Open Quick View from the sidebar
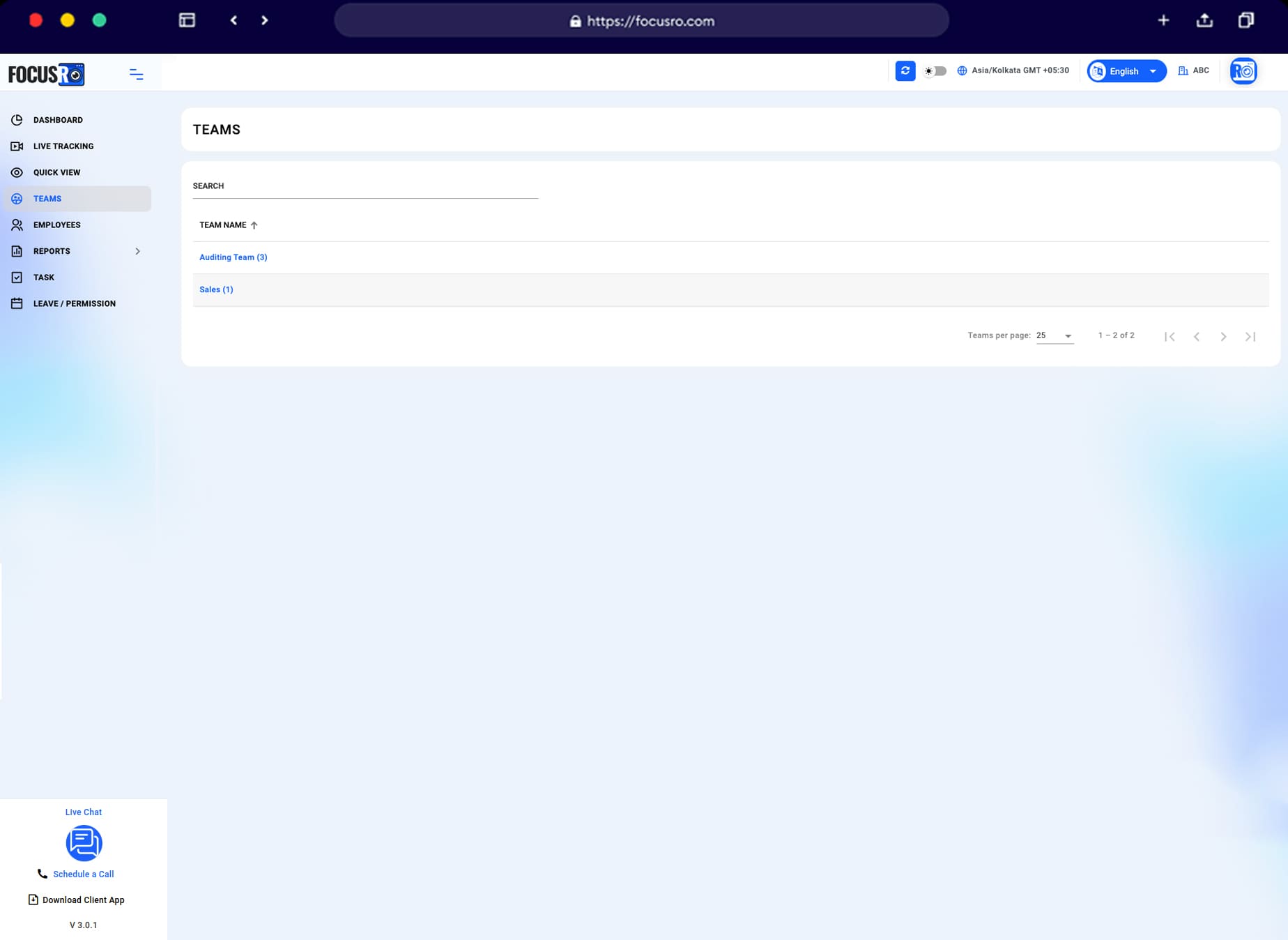 17,172
